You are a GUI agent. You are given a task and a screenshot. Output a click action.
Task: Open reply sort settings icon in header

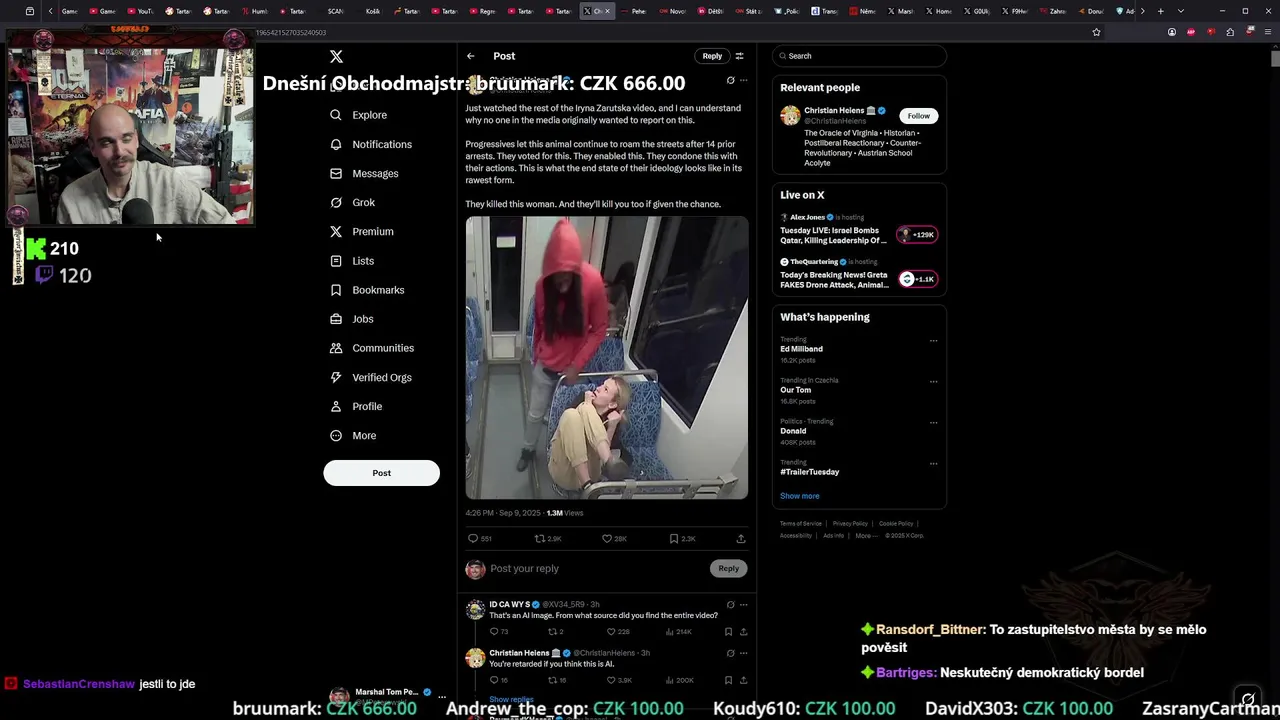[739, 56]
